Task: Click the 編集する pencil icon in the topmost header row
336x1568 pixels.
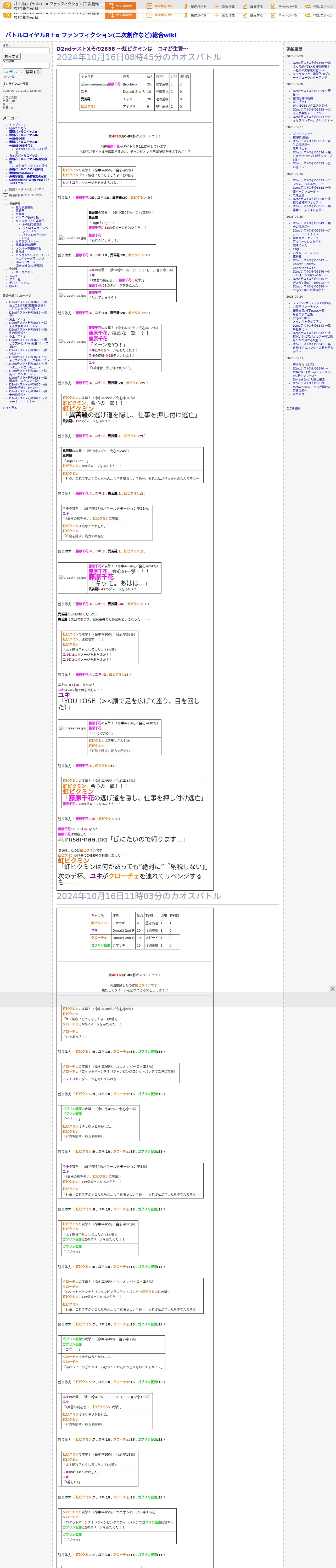Action: (x=245, y=6)
